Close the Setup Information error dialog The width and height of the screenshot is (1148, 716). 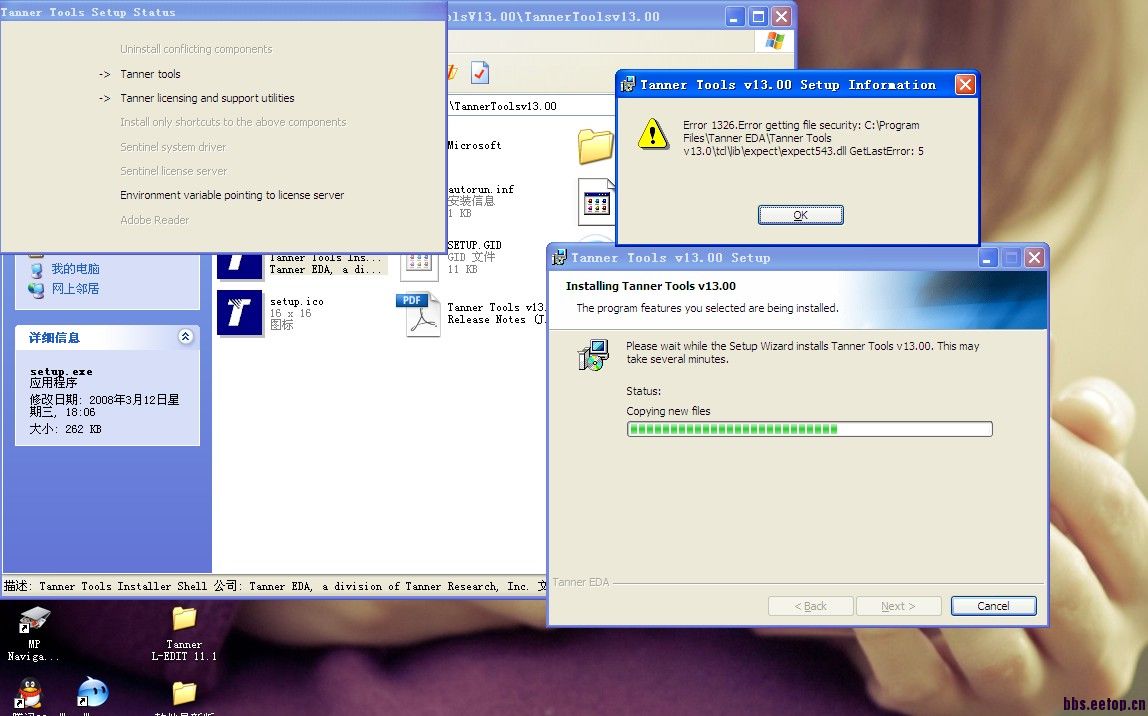click(x=966, y=85)
